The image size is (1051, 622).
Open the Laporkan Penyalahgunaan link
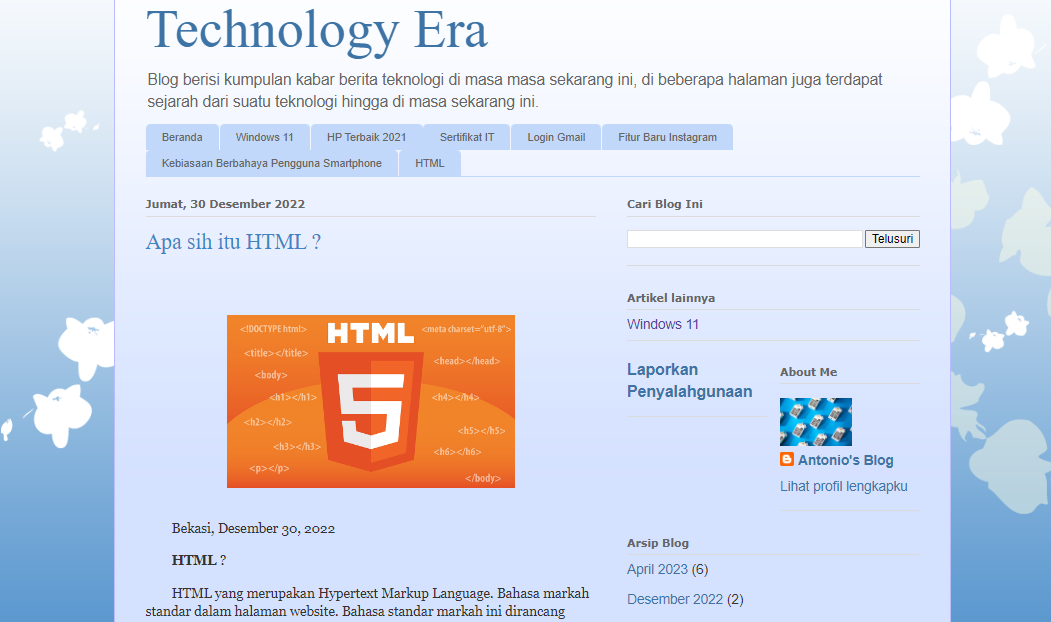[x=690, y=380]
